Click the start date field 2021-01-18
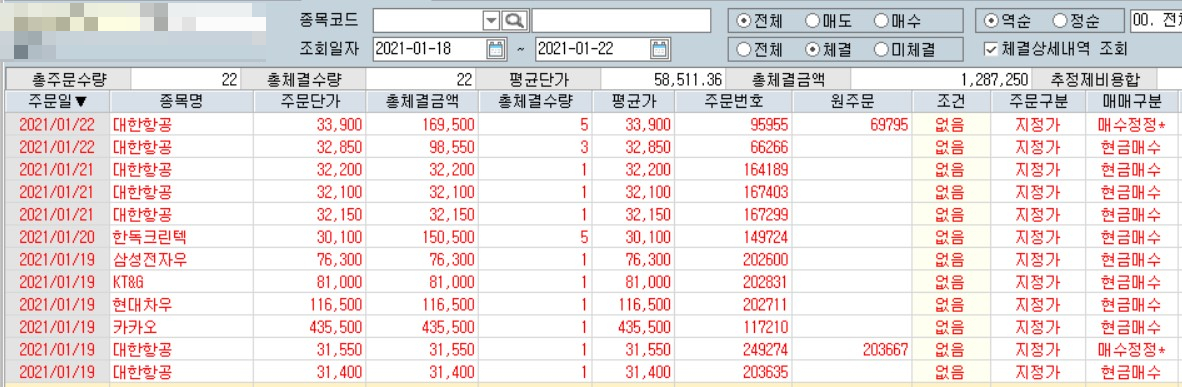 430,50
